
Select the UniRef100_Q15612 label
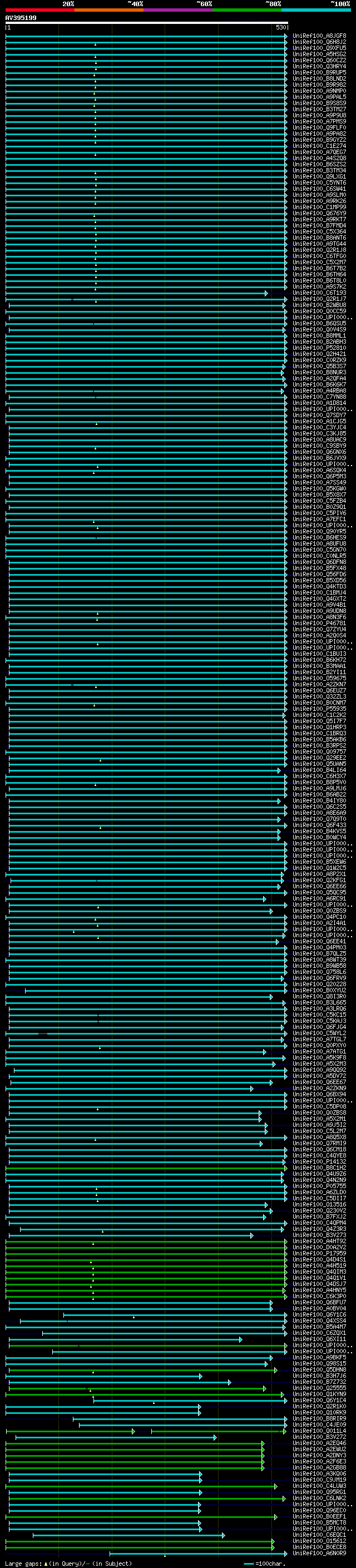coord(319,1541)
